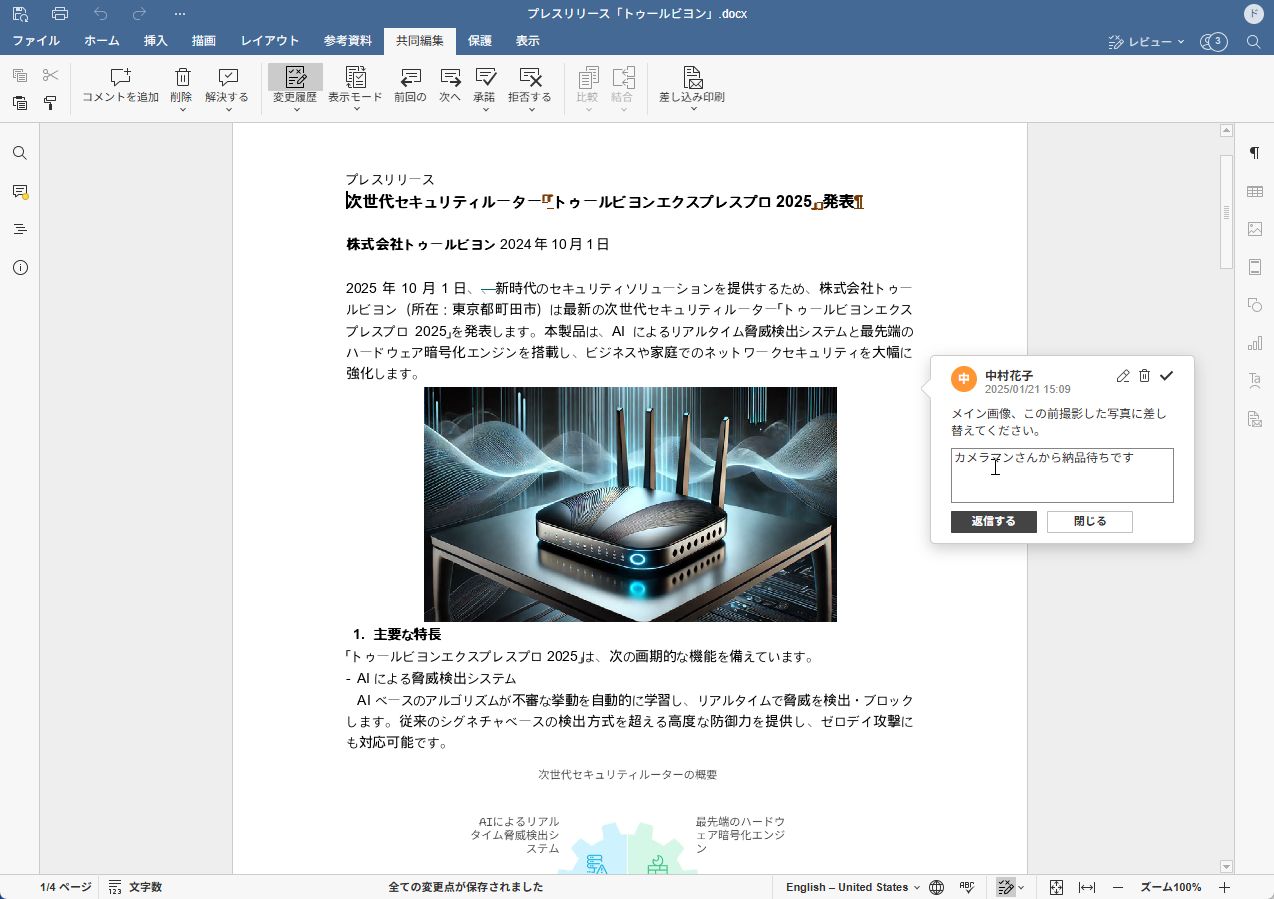Open the document info panel
1274x899 pixels.
20,267
